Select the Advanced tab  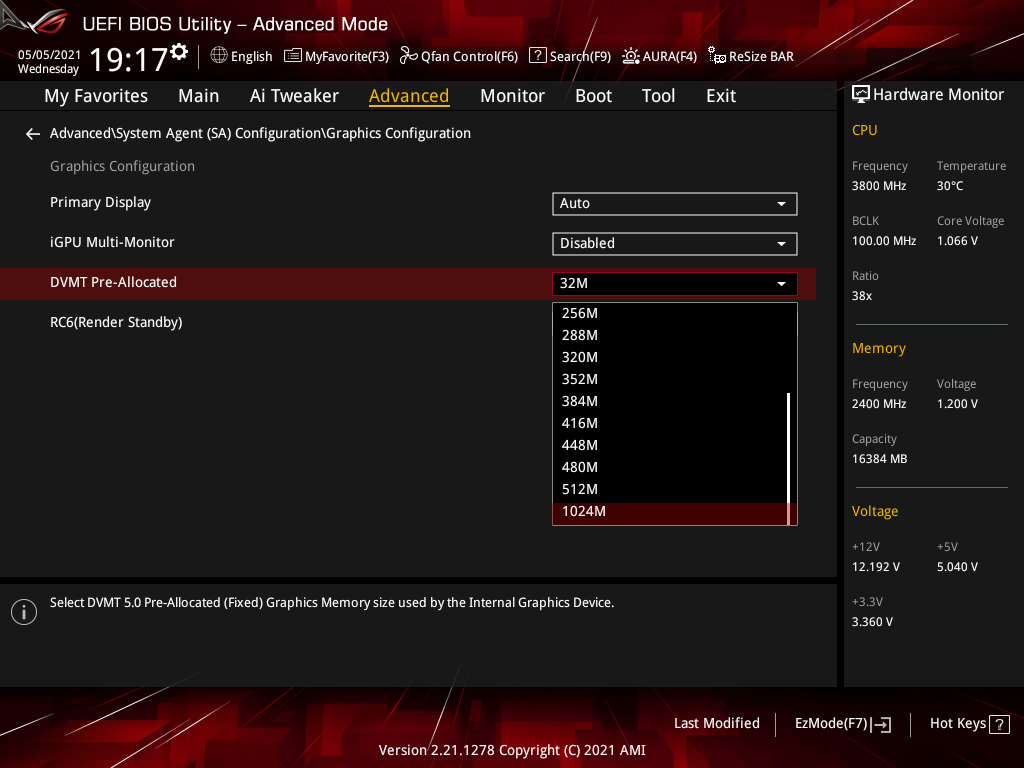pos(409,96)
